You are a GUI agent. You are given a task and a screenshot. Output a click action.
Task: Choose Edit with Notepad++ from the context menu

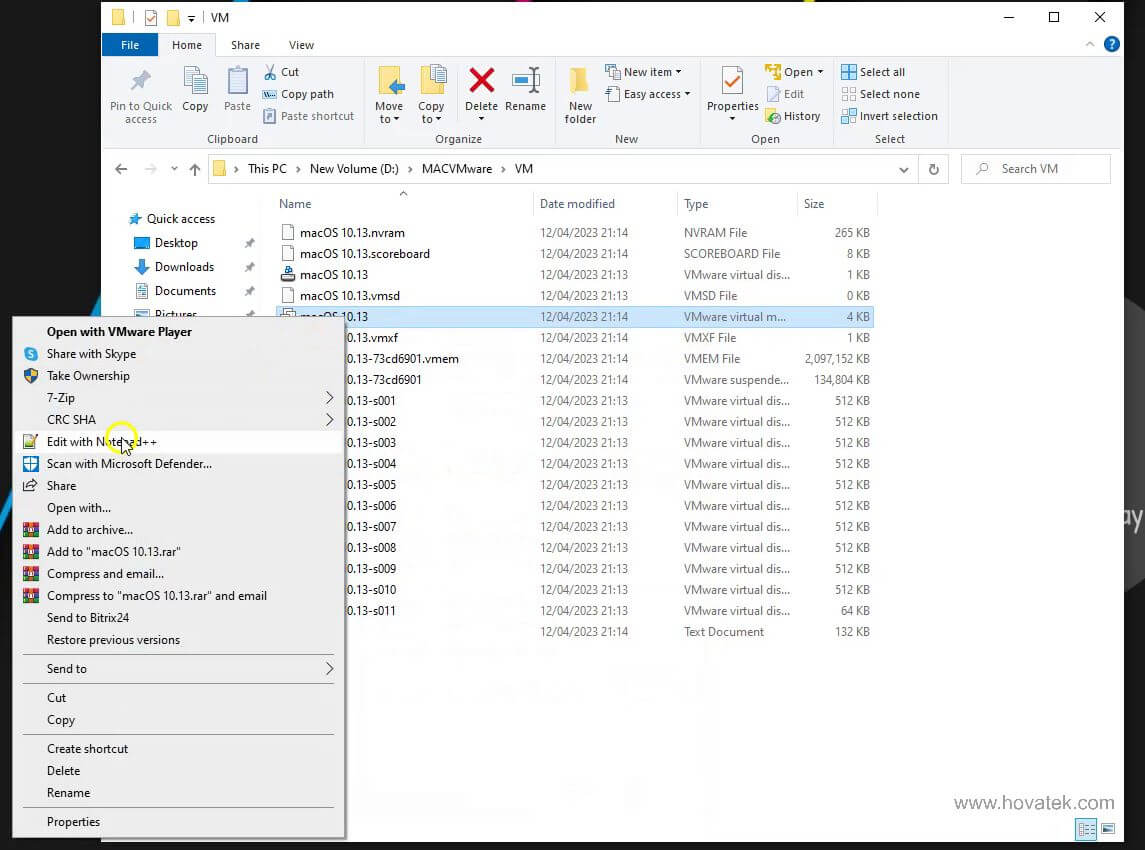[x=110, y=441]
